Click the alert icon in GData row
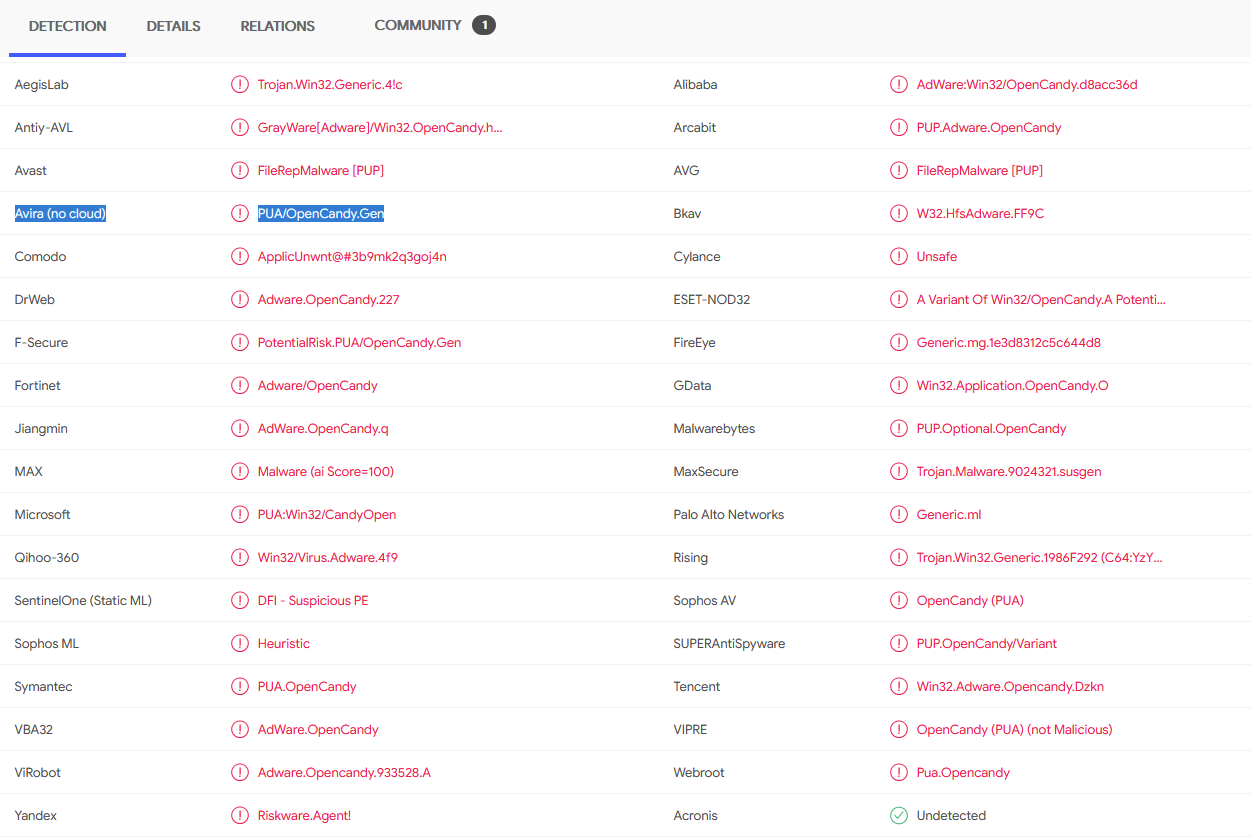 [899, 386]
